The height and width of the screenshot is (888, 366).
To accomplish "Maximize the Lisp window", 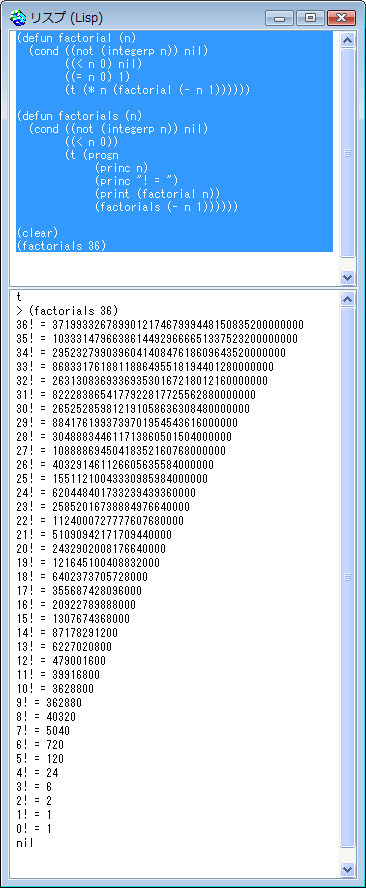I will (310, 18).
